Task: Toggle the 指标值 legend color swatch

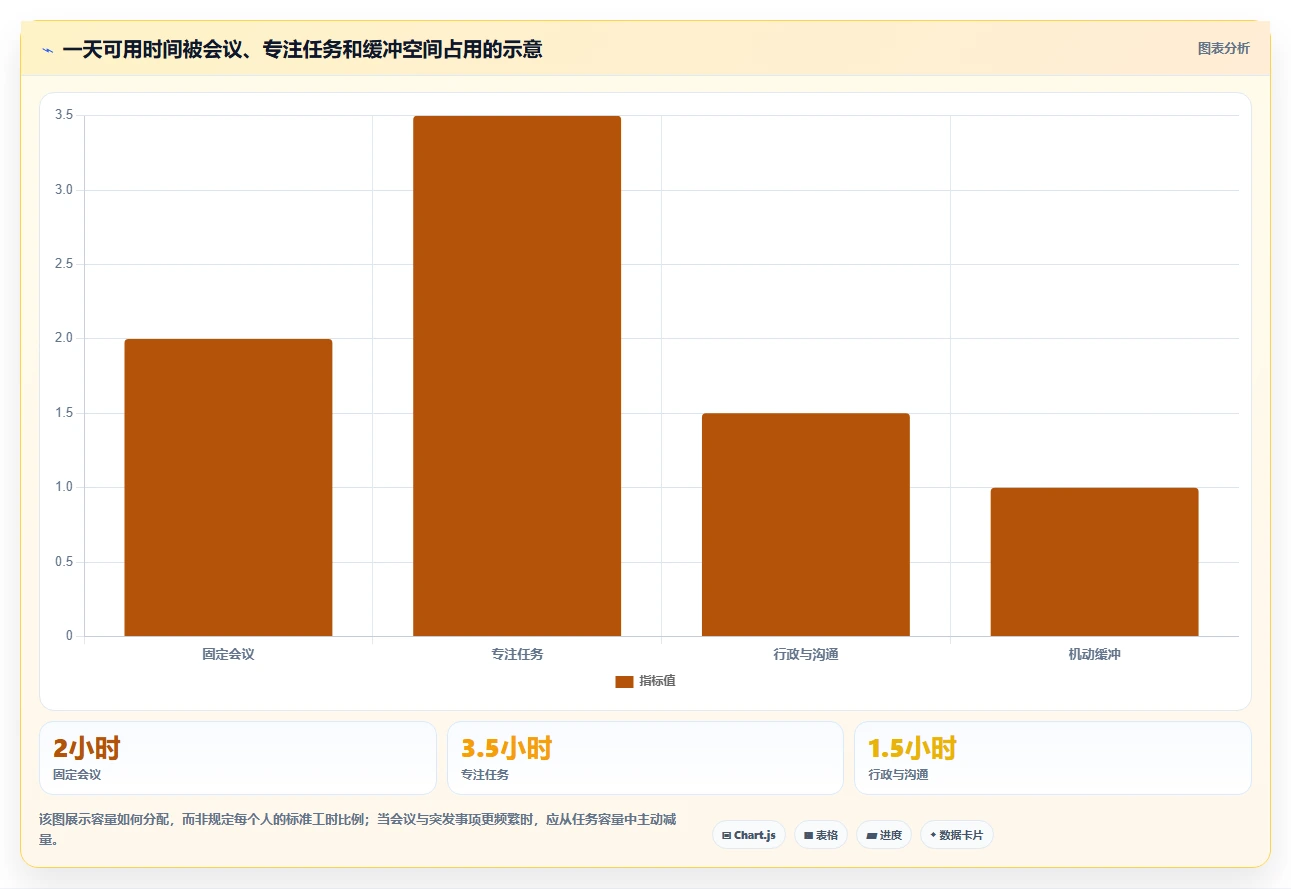Action: [624, 681]
